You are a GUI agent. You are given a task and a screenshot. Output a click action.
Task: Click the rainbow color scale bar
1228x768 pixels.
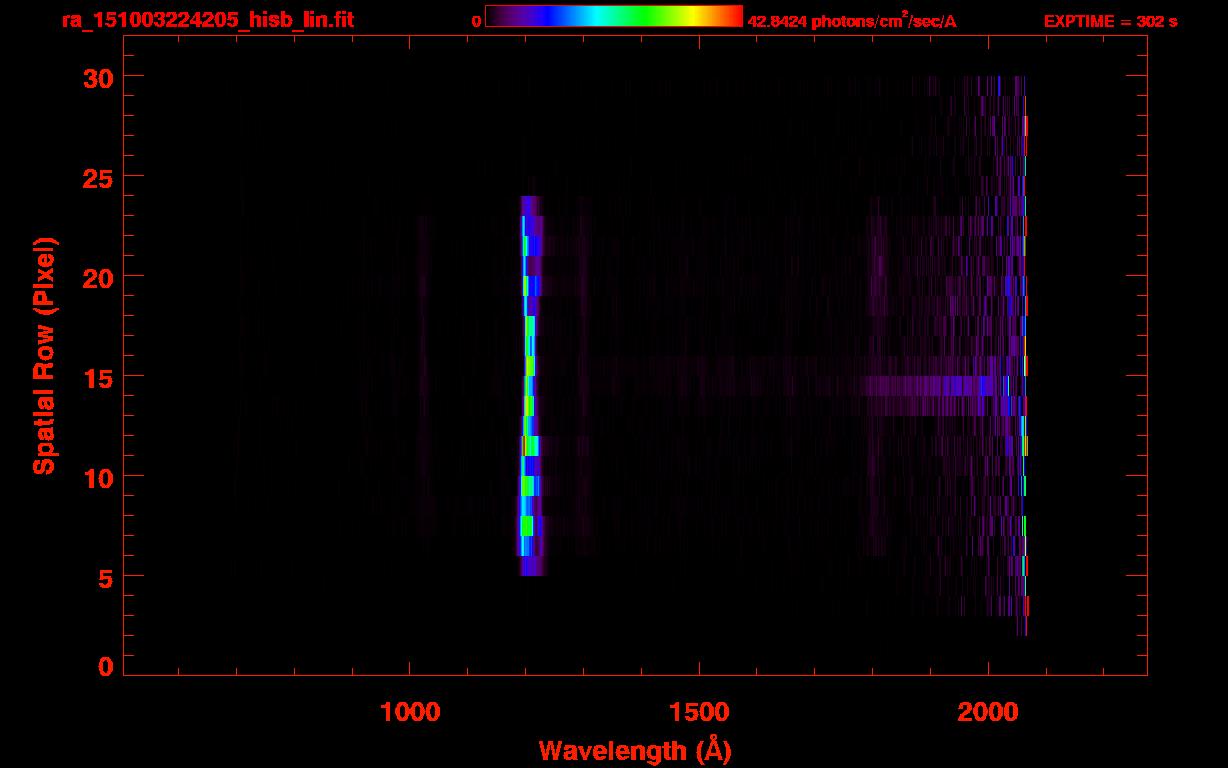pyautogui.click(x=614, y=16)
